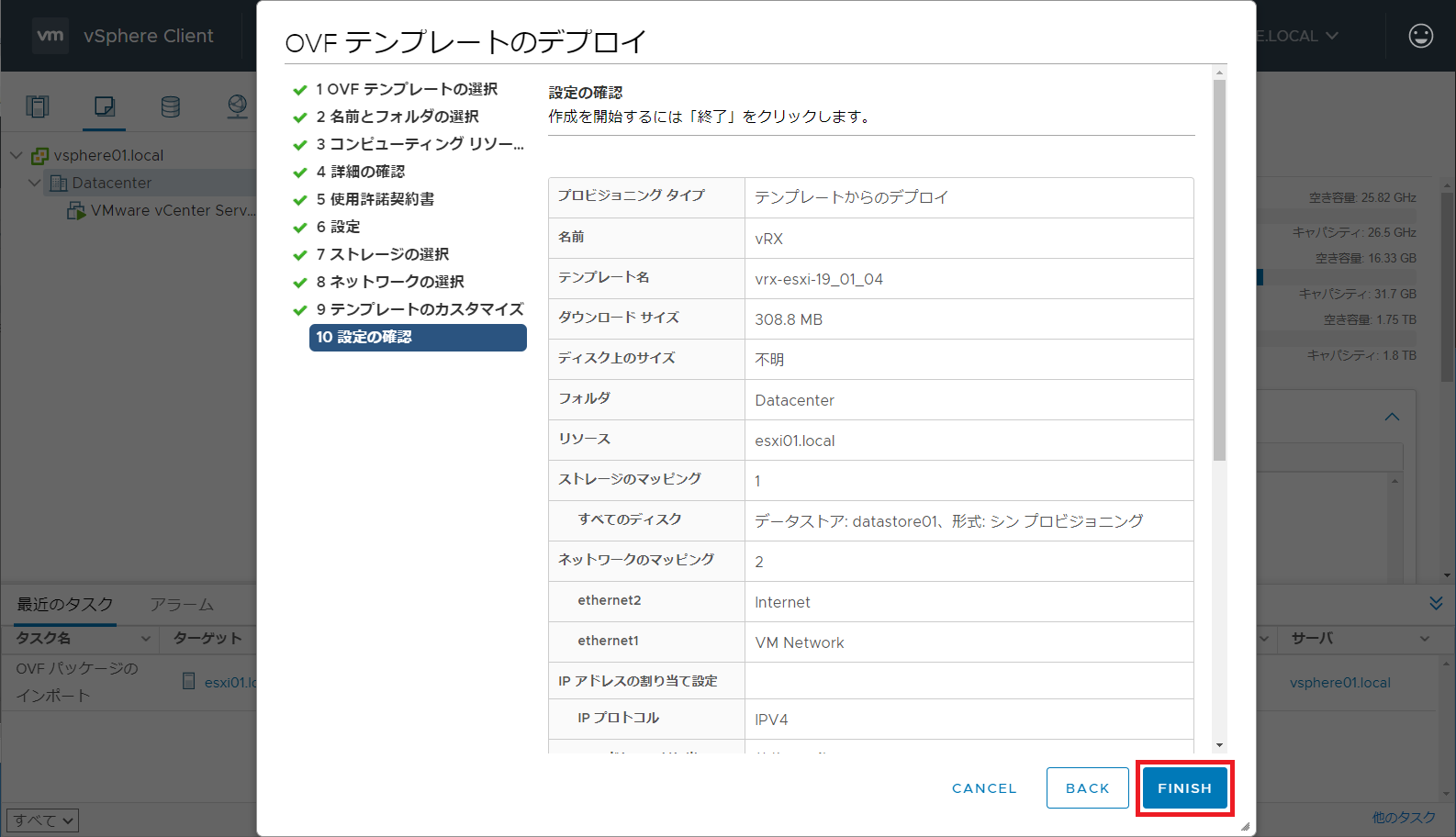Go to step 8 ネットワークの選択

tap(390, 282)
